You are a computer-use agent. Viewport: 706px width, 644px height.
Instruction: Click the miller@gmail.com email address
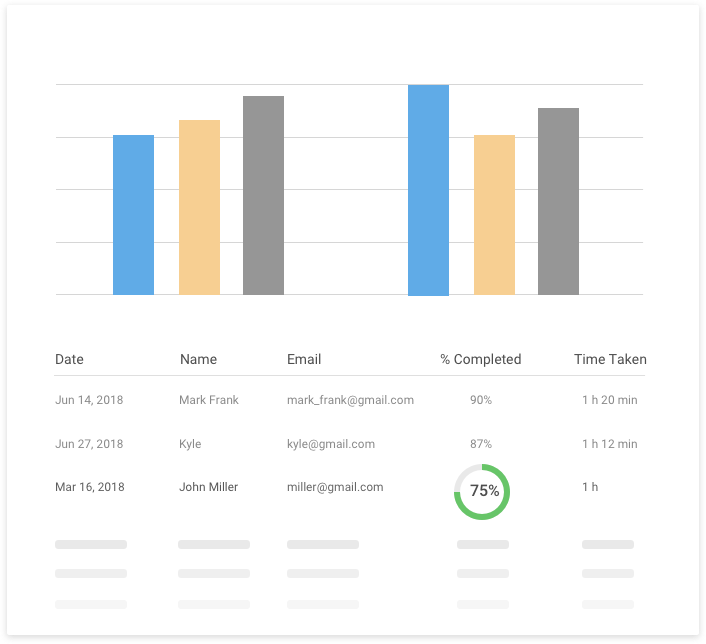pos(335,487)
